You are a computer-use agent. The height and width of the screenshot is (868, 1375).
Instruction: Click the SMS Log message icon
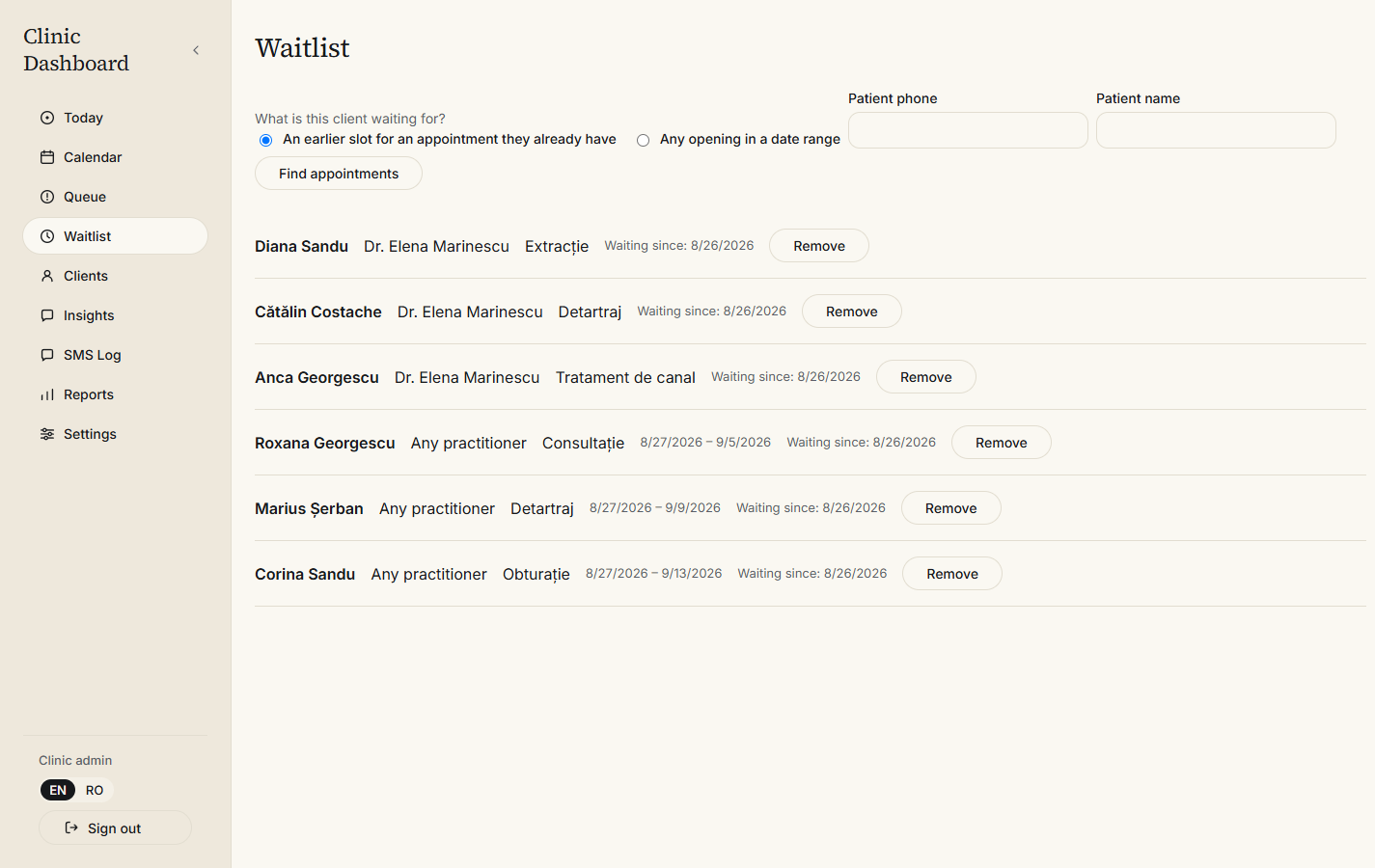point(47,355)
